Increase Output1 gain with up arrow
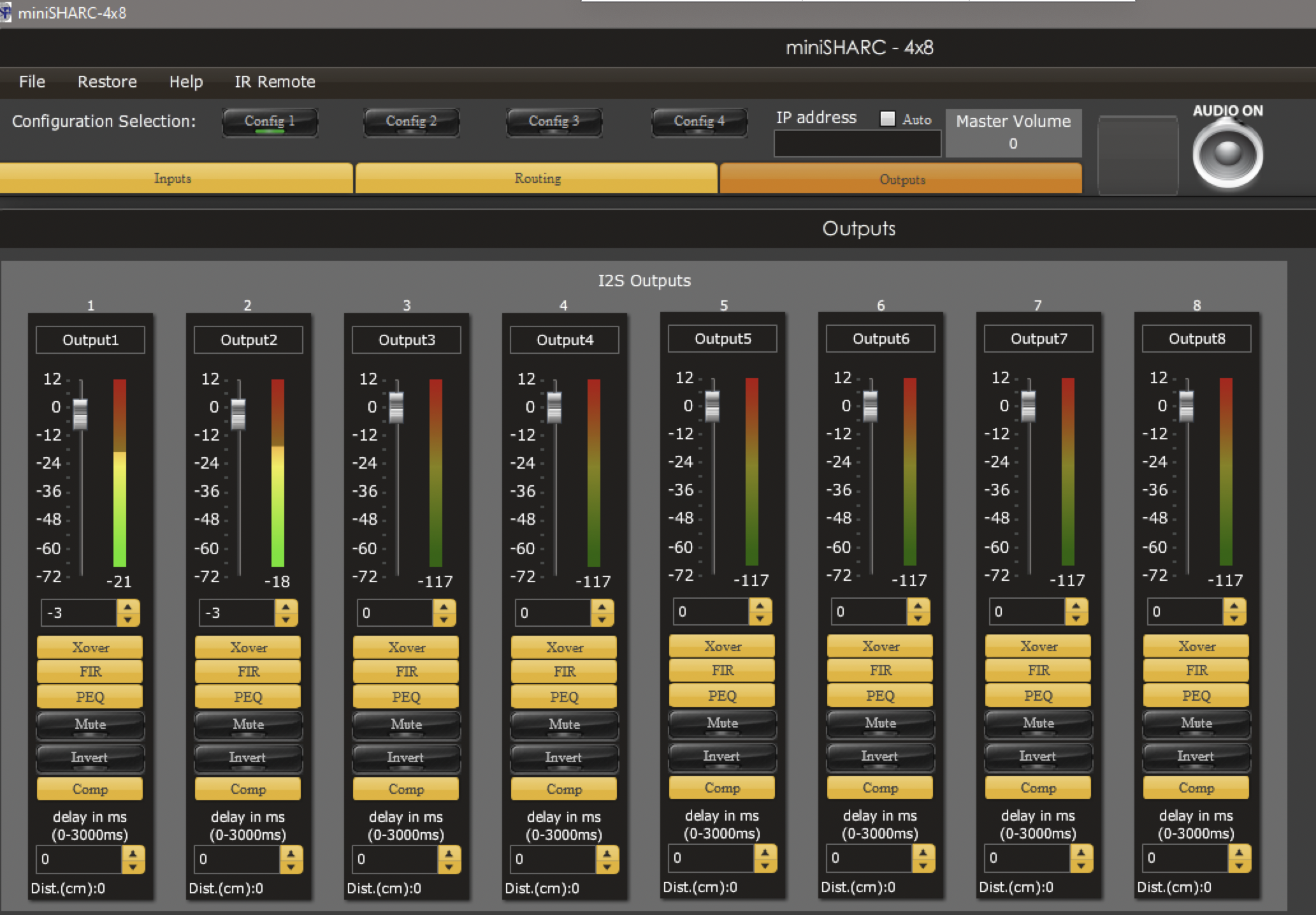Viewport: 1316px width, 915px height. pyautogui.click(x=128, y=606)
